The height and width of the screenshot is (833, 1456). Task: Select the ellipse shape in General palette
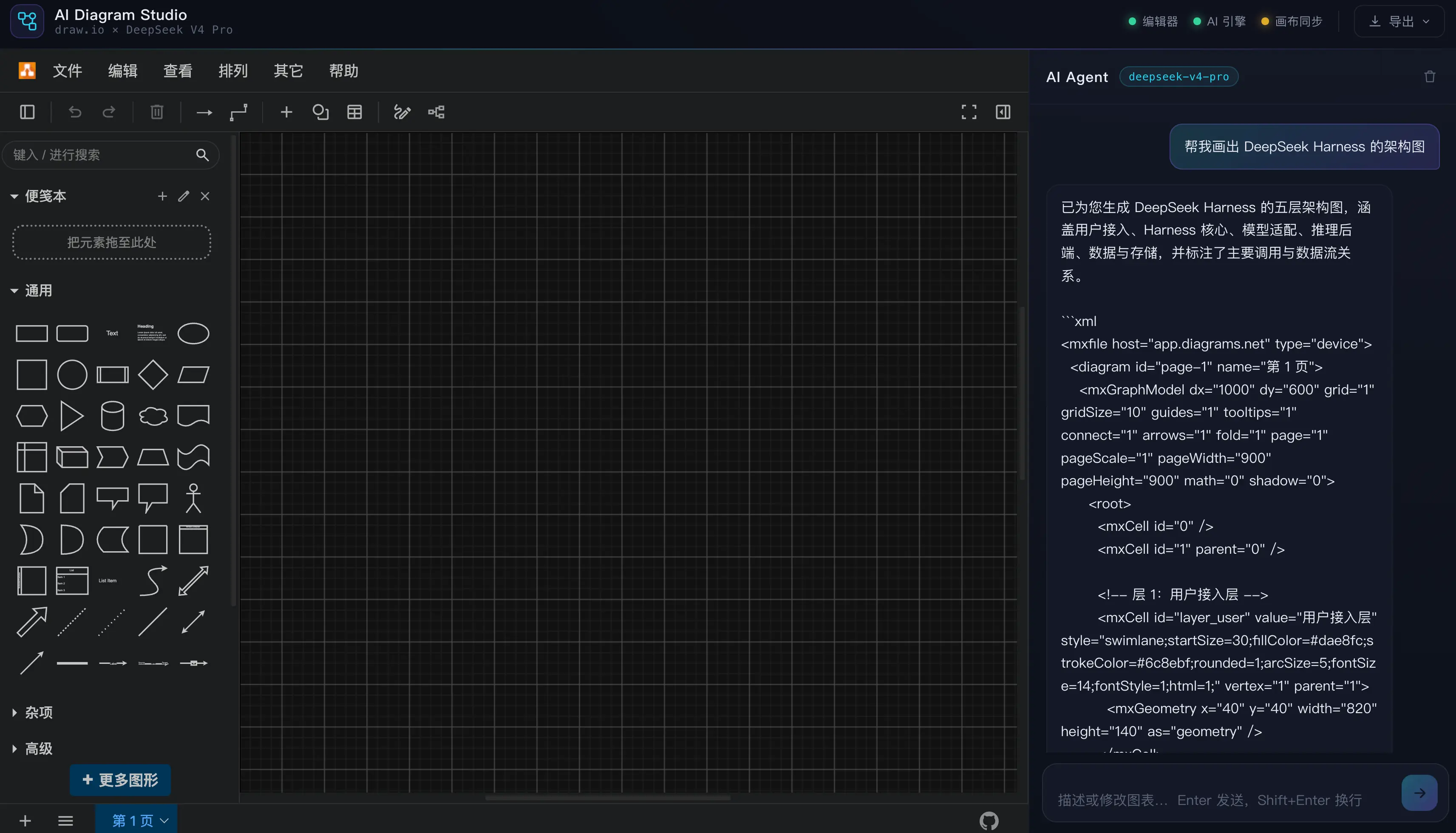tap(193, 334)
